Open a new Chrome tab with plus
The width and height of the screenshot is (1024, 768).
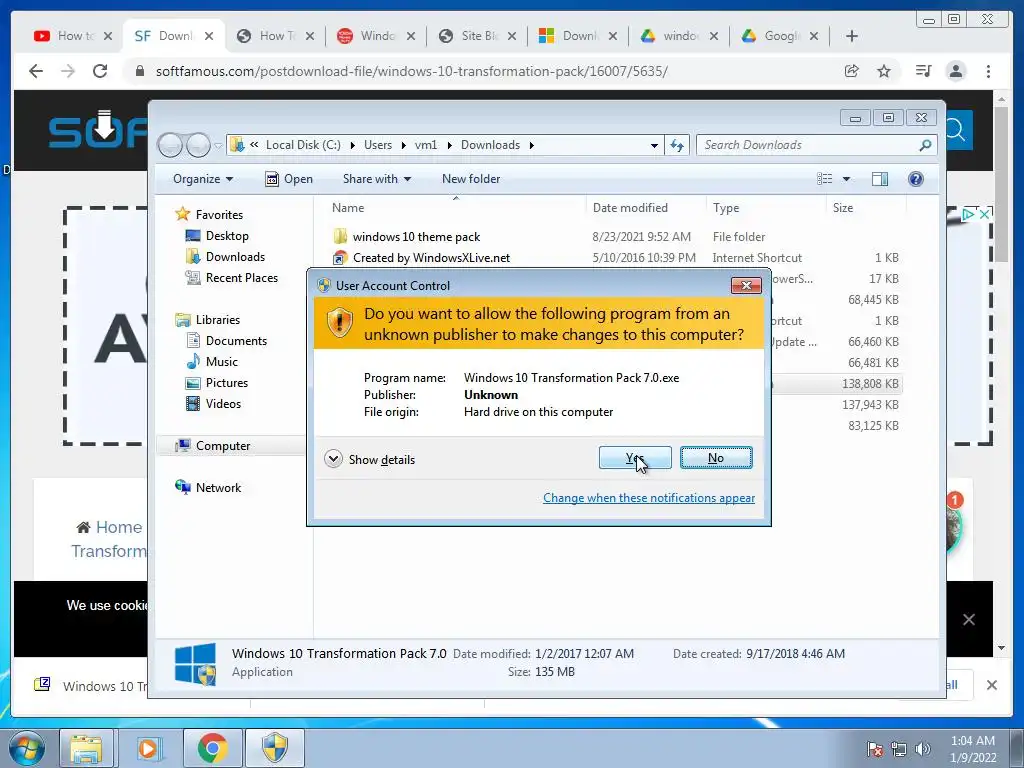[852, 36]
